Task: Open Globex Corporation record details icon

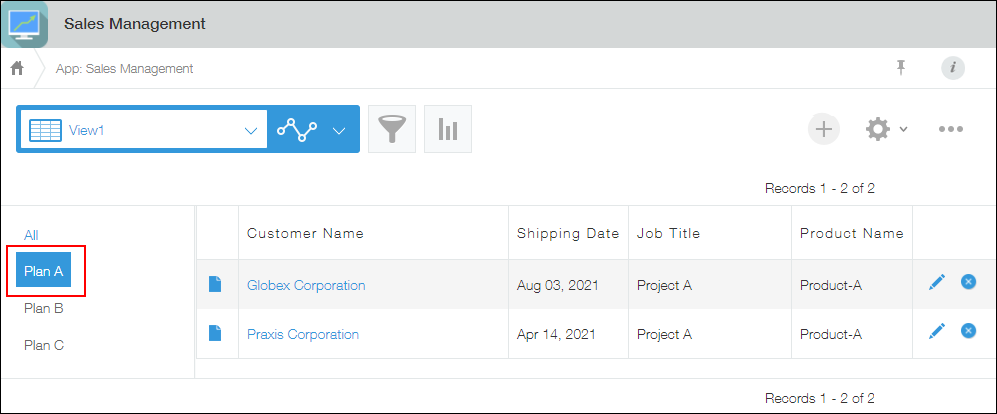Action: (215, 285)
